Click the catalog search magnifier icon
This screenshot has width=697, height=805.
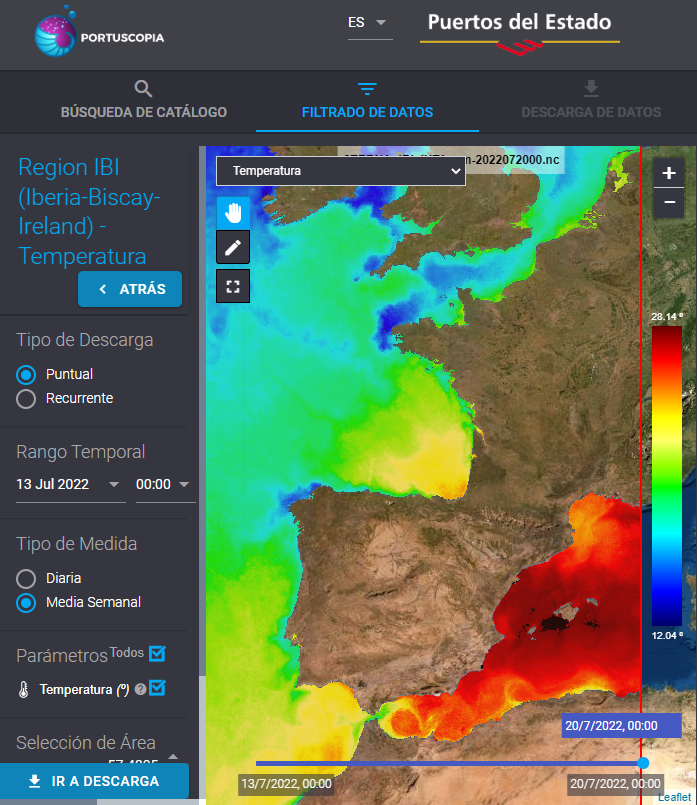pyautogui.click(x=143, y=89)
